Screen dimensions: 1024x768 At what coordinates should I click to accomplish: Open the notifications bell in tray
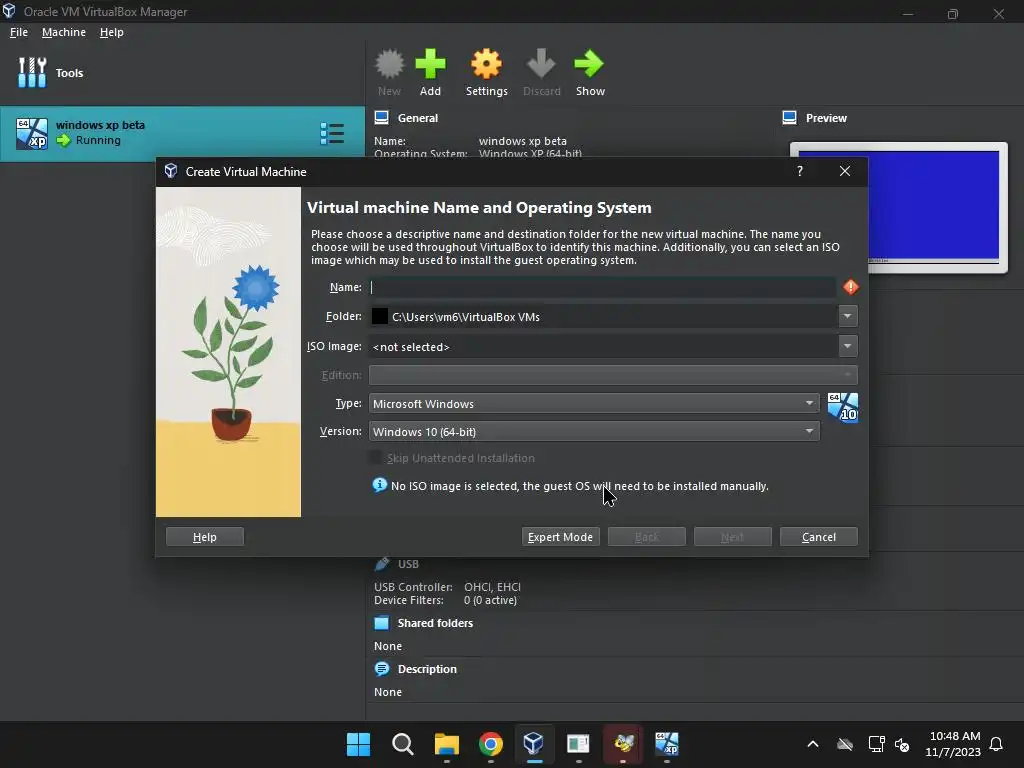(x=997, y=744)
